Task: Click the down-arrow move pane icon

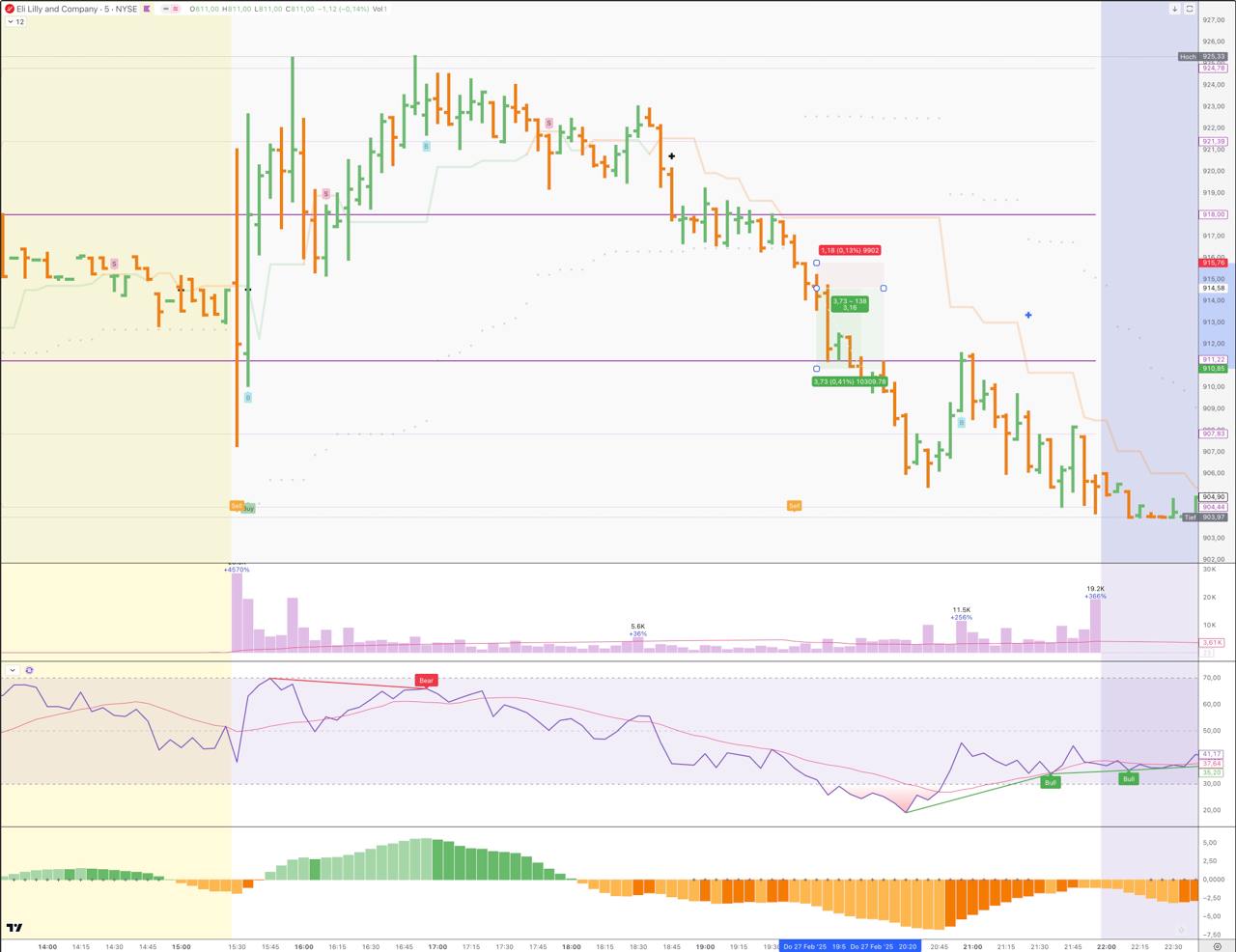Action: tap(1174, 9)
